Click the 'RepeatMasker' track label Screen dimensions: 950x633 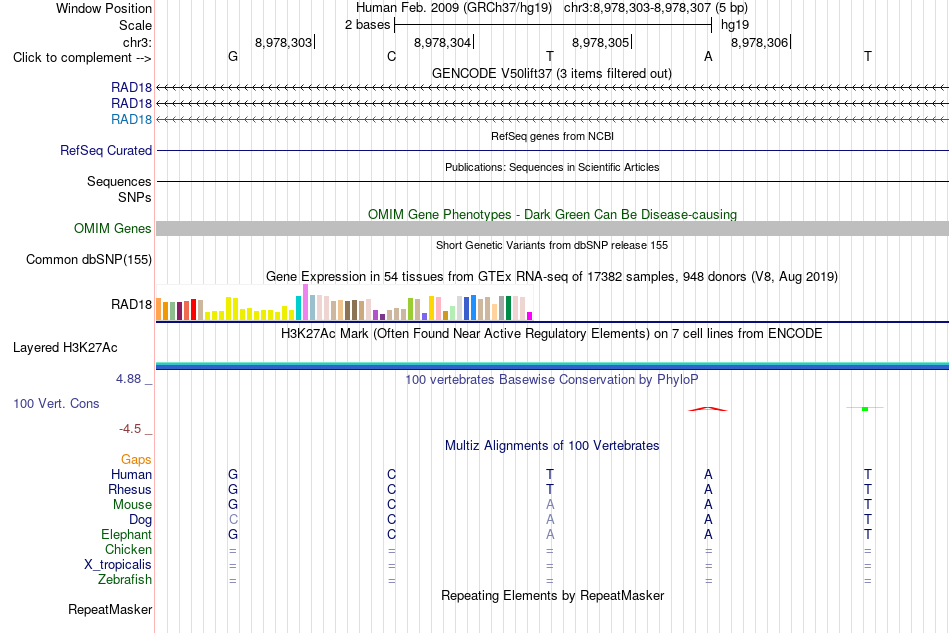(x=110, y=609)
